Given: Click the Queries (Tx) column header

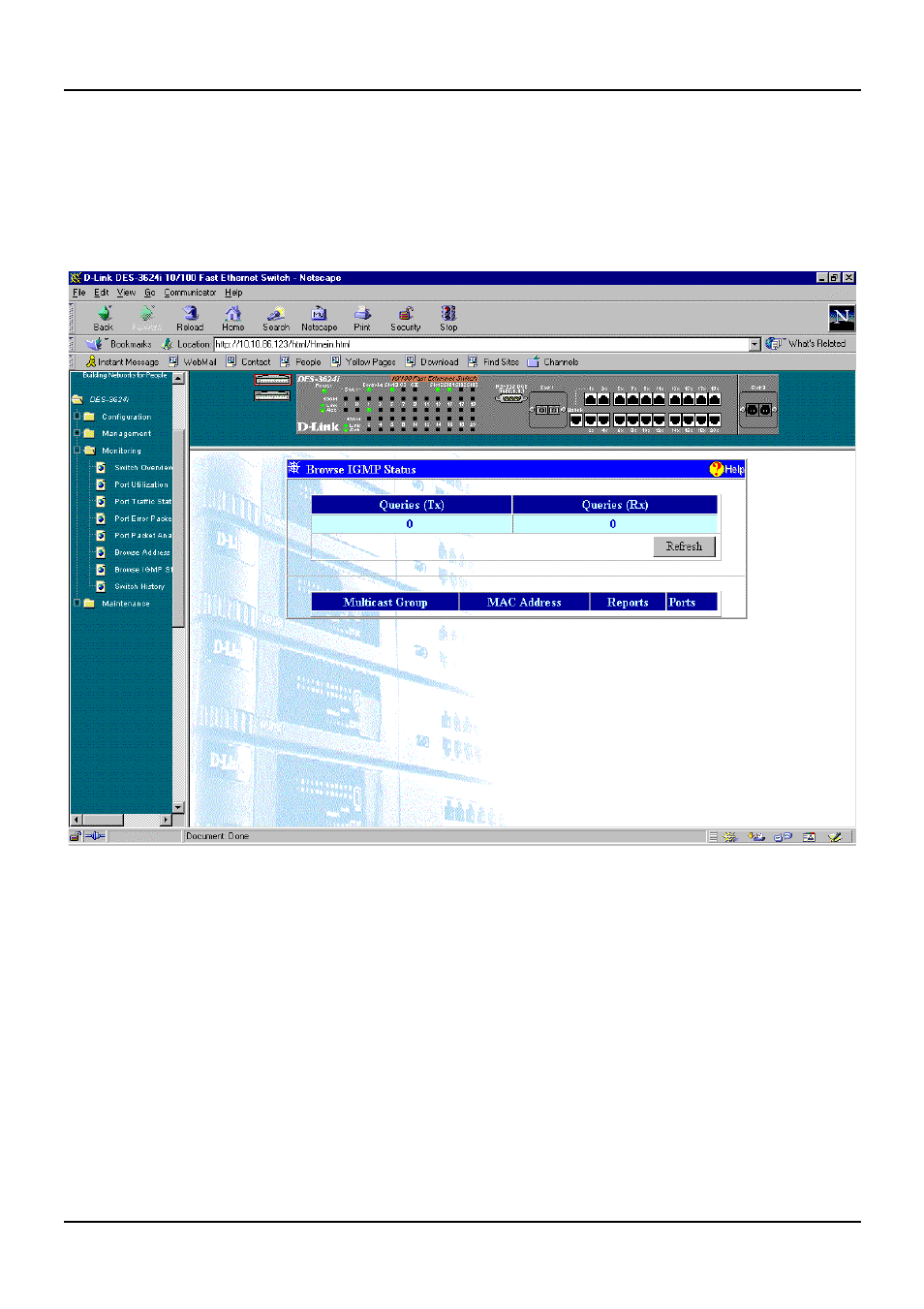Looking at the screenshot, I should click(412, 505).
